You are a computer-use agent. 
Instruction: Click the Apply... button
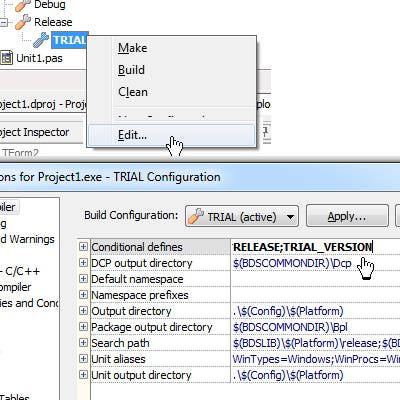(x=347, y=217)
